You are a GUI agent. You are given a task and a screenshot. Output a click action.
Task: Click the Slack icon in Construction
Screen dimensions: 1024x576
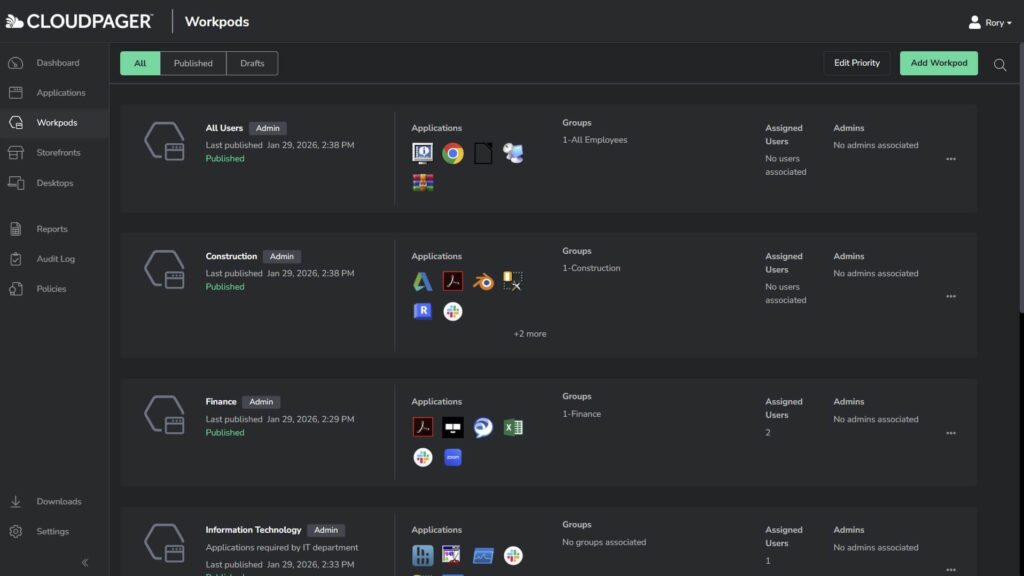453,311
